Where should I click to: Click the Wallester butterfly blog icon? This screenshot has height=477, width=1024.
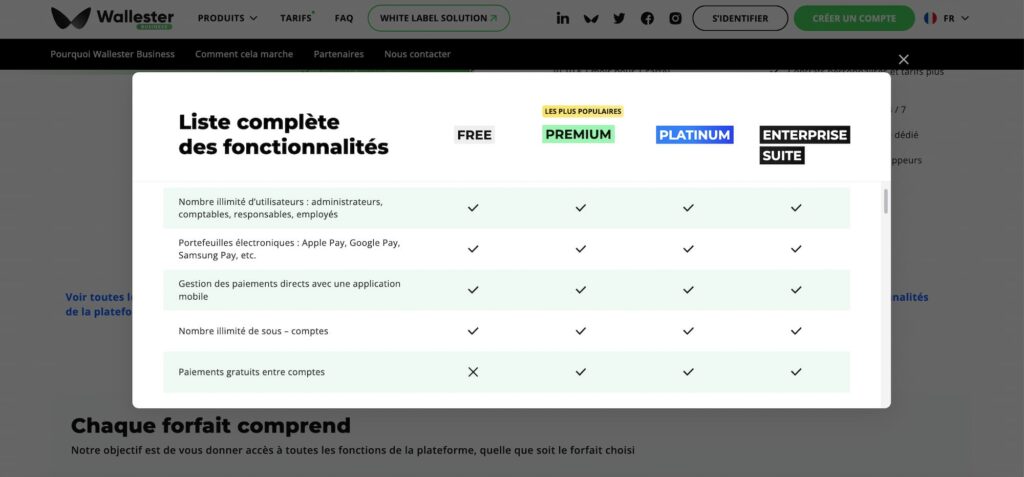pyautogui.click(x=591, y=18)
